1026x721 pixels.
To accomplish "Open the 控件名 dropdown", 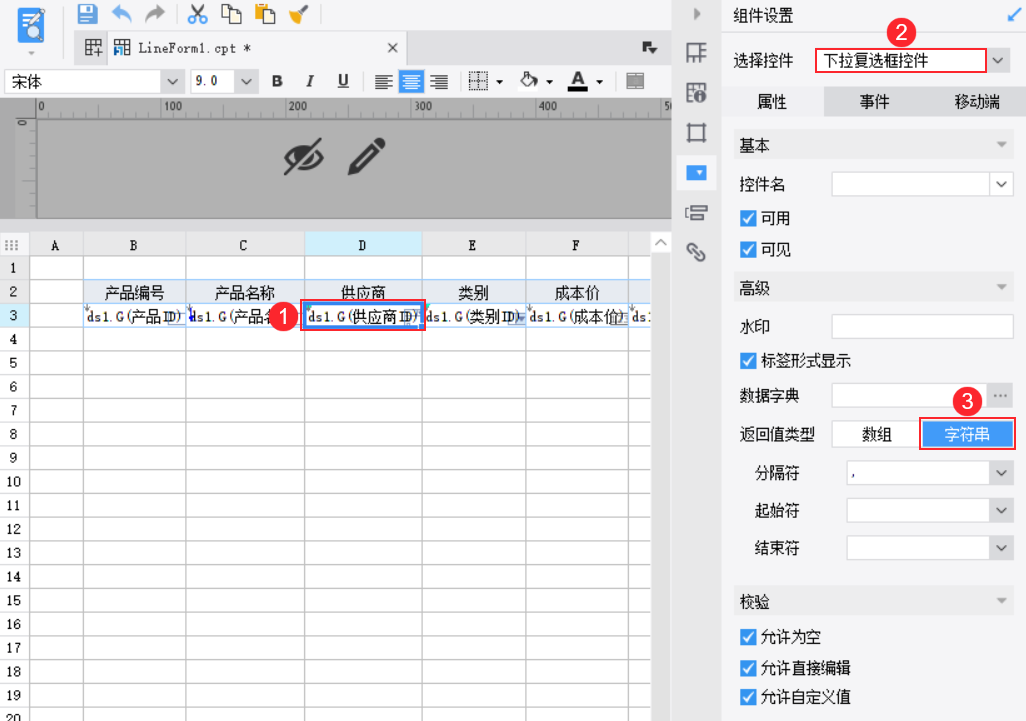I will click(1001, 185).
